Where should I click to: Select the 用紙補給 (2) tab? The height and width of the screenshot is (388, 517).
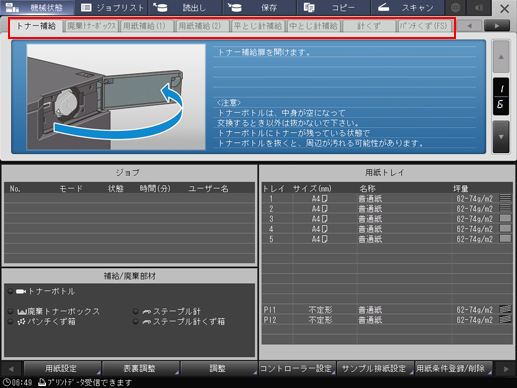click(202, 26)
